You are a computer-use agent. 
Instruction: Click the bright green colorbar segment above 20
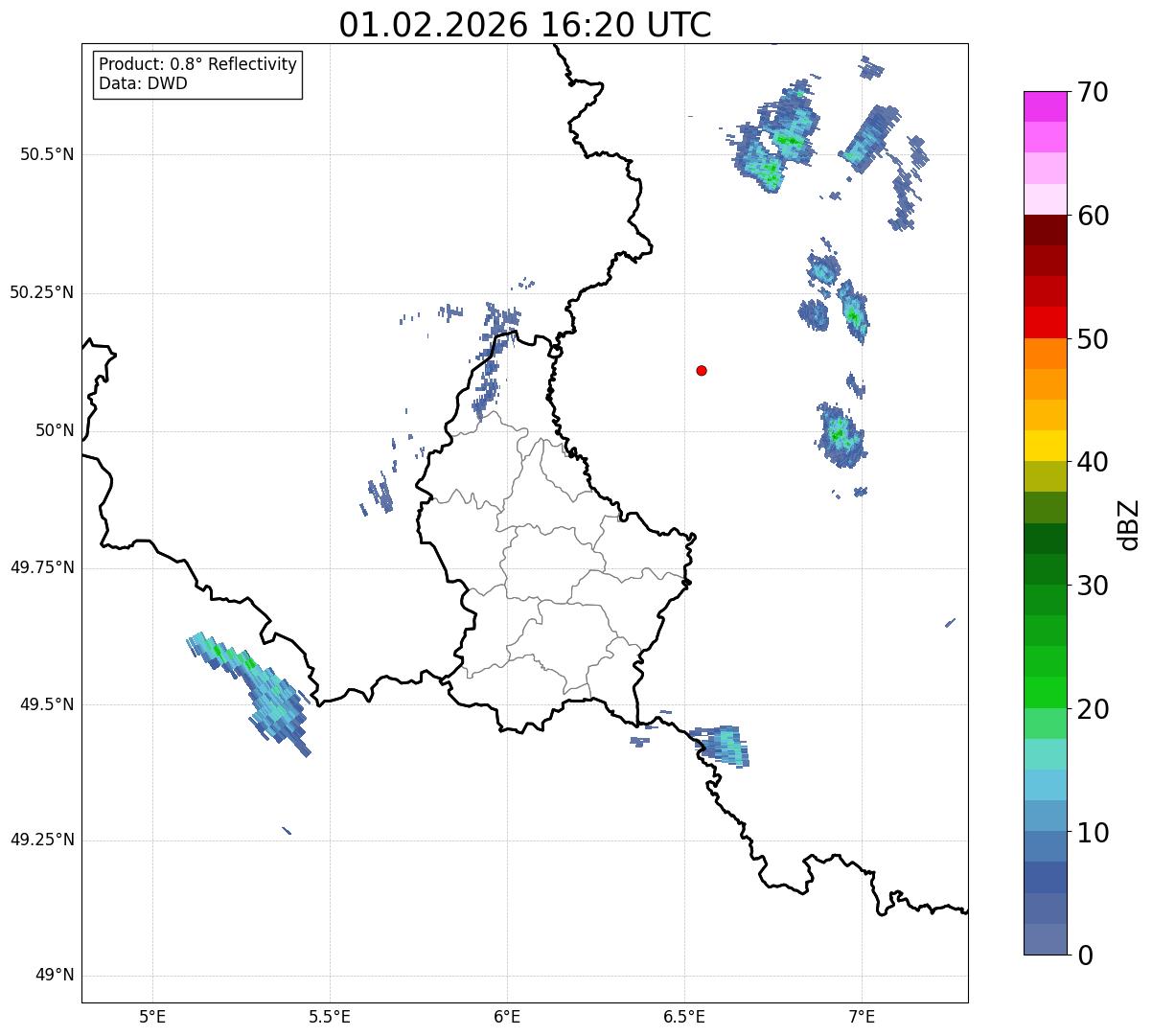(x=1045, y=693)
